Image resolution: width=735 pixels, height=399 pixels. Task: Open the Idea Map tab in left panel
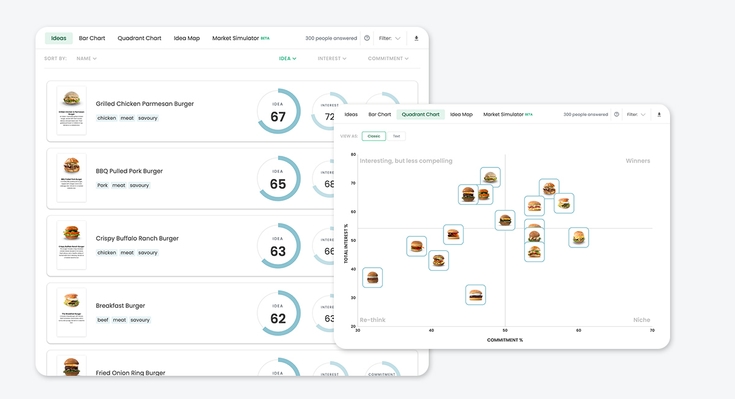coord(187,38)
